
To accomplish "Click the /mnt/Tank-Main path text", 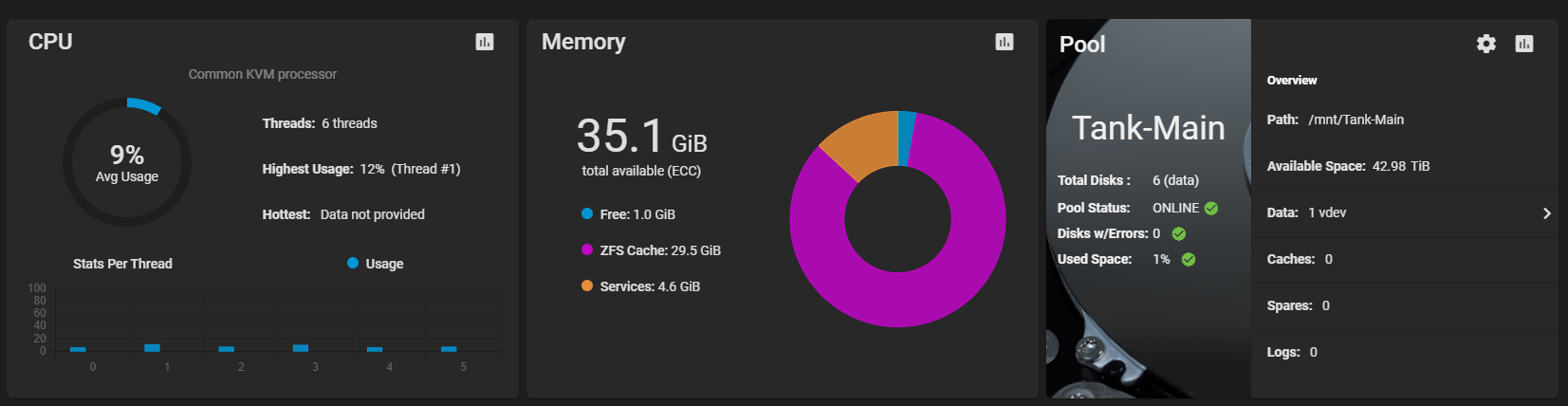I will pyautogui.click(x=1356, y=120).
